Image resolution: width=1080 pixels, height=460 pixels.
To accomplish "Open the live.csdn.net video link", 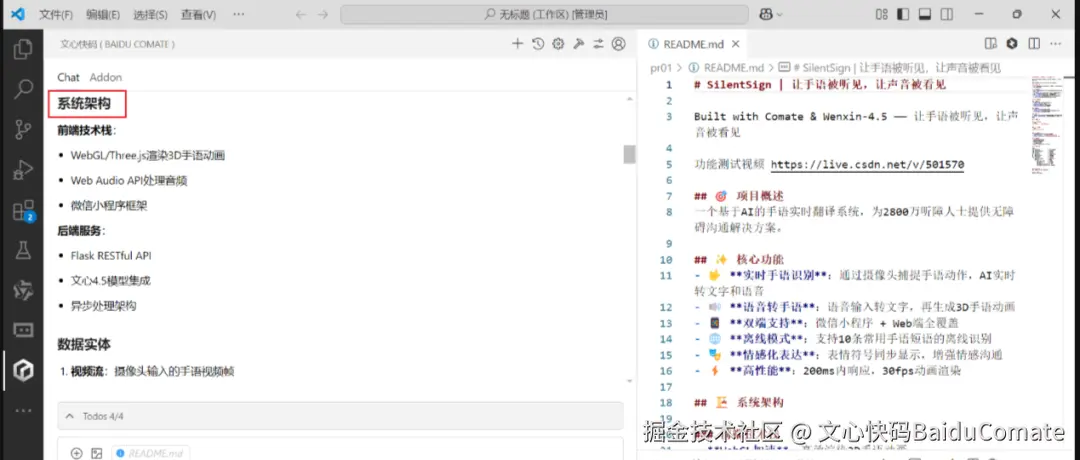I will pos(867,165).
